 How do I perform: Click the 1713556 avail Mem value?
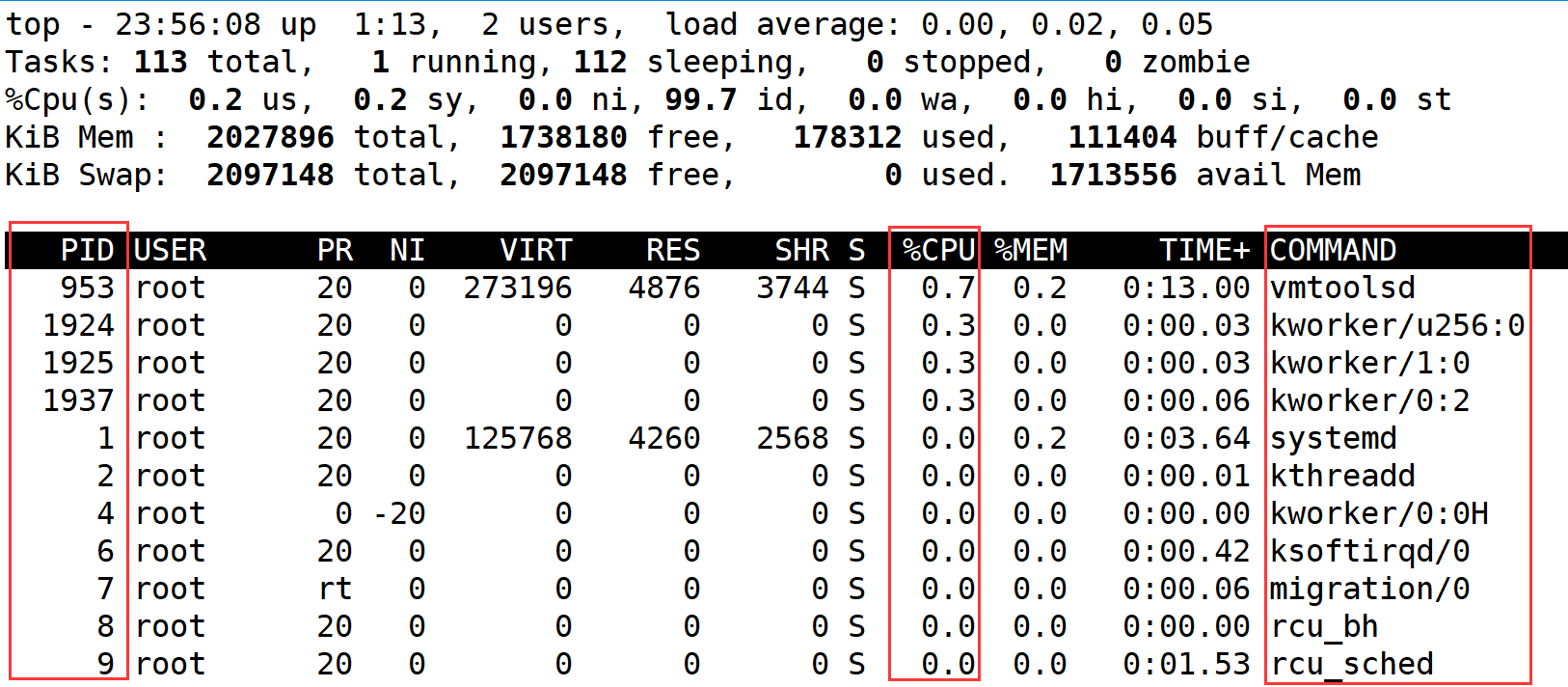point(1113,176)
